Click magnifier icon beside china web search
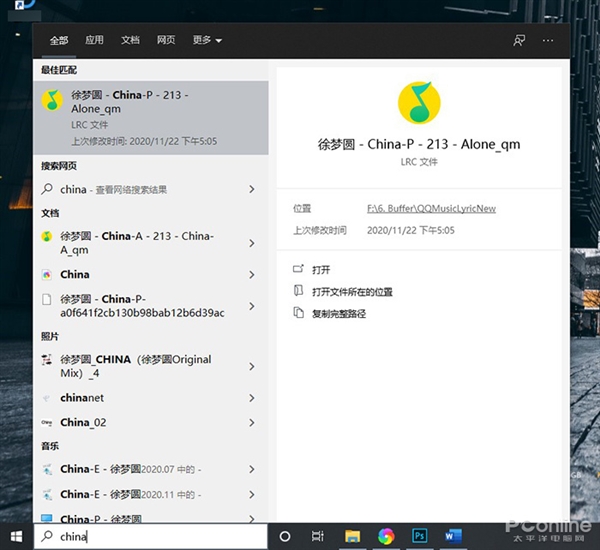The width and height of the screenshot is (600, 550). pyautogui.click(x=47, y=189)
